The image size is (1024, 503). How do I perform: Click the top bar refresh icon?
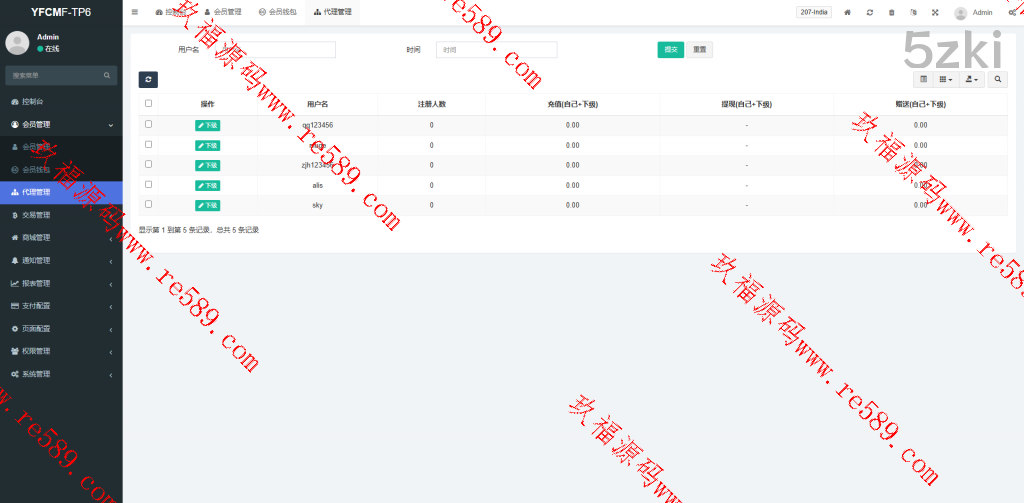click(x=870, y=12)
